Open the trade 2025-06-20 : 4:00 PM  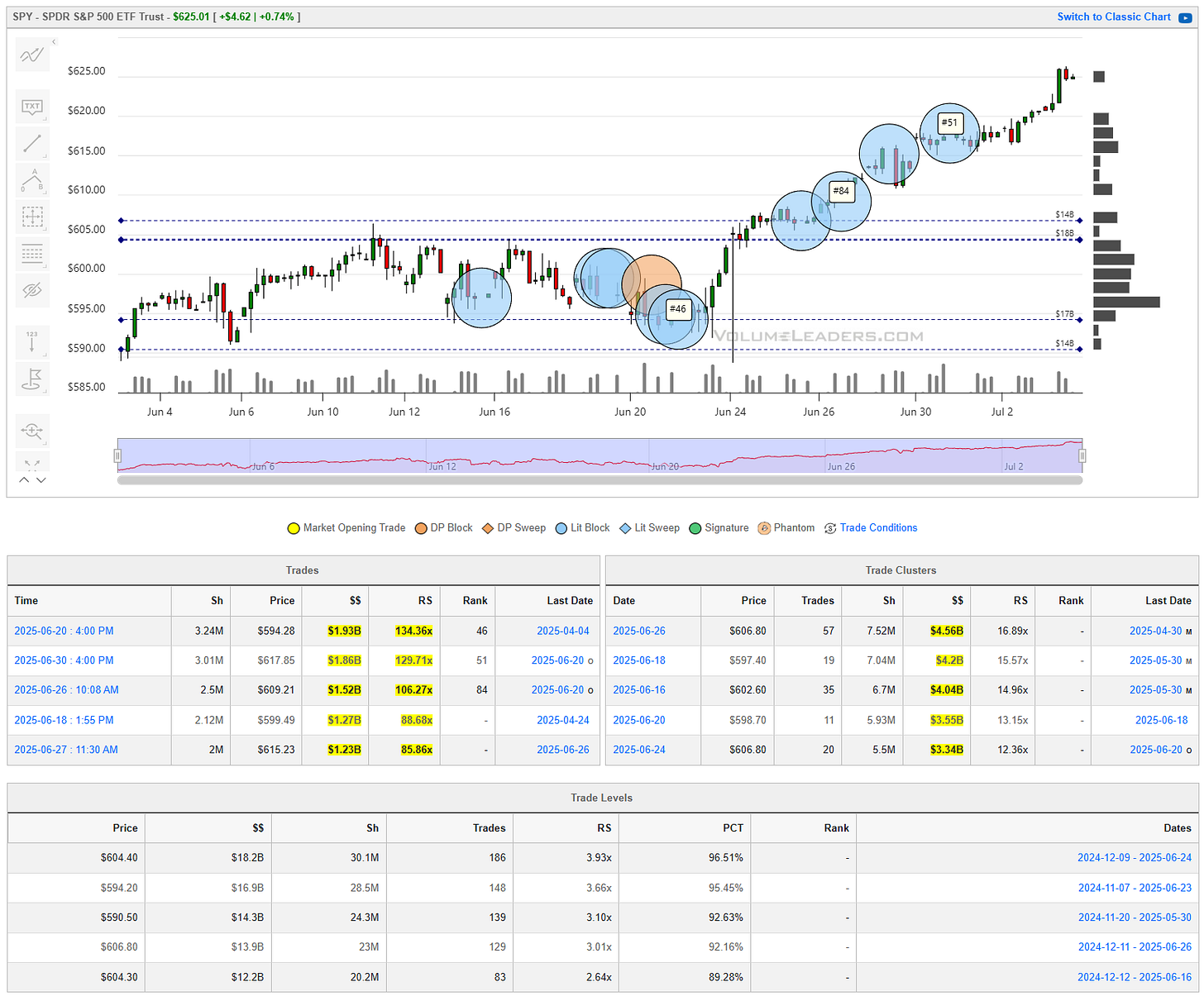coord(64,631)
